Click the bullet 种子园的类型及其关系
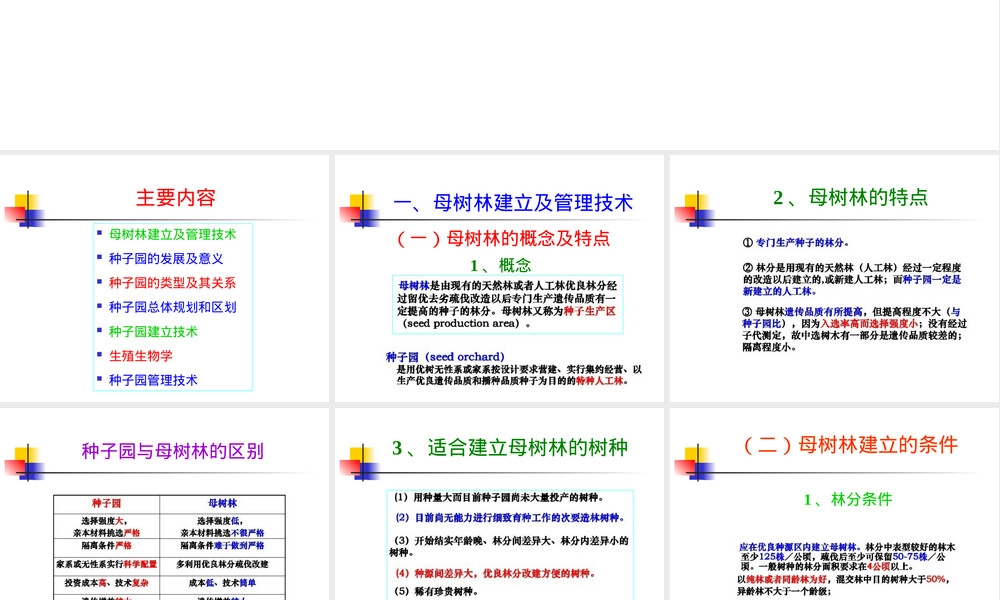1000x600 pixels. [172, 283]
